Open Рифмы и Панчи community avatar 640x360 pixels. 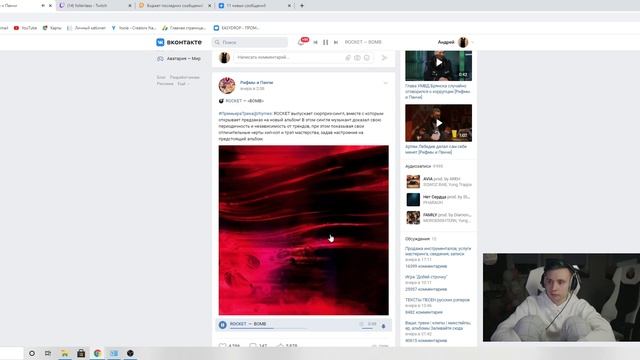[227, 85]
